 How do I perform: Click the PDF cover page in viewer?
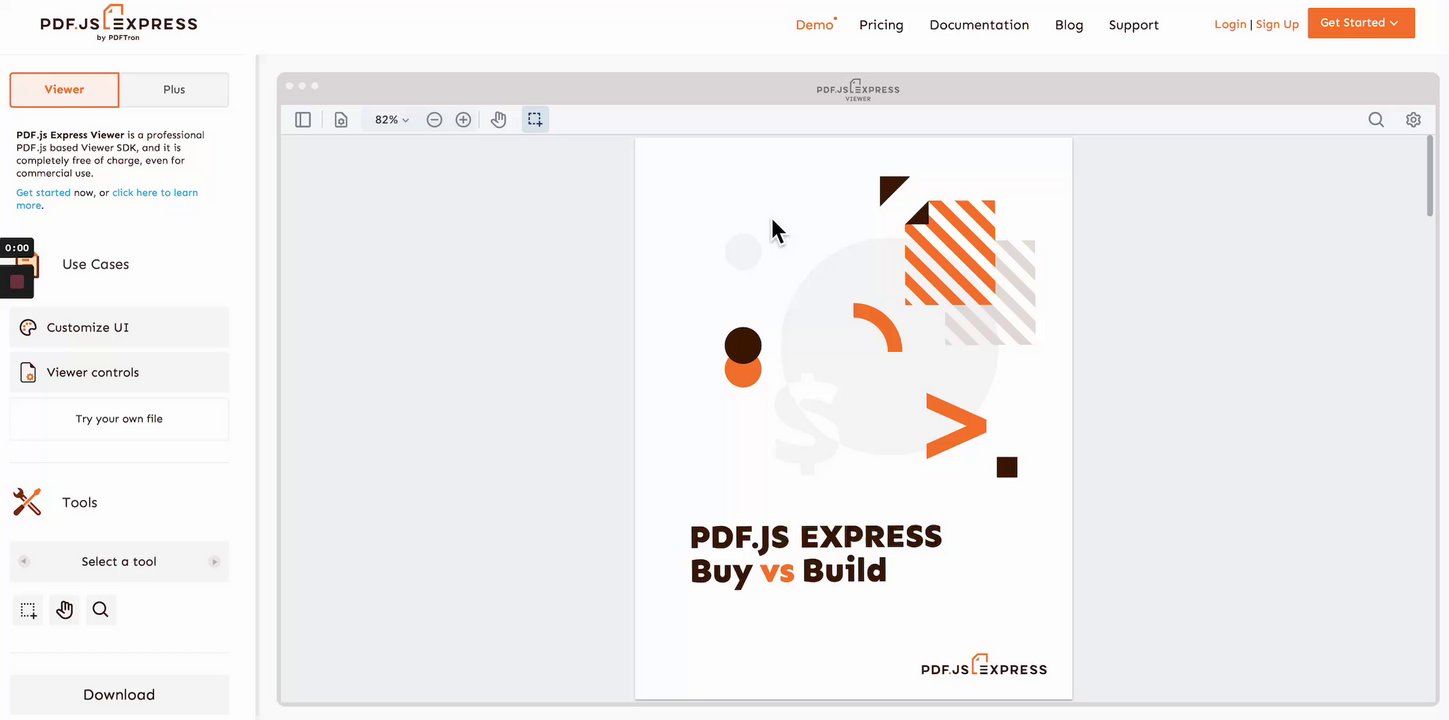854,418
